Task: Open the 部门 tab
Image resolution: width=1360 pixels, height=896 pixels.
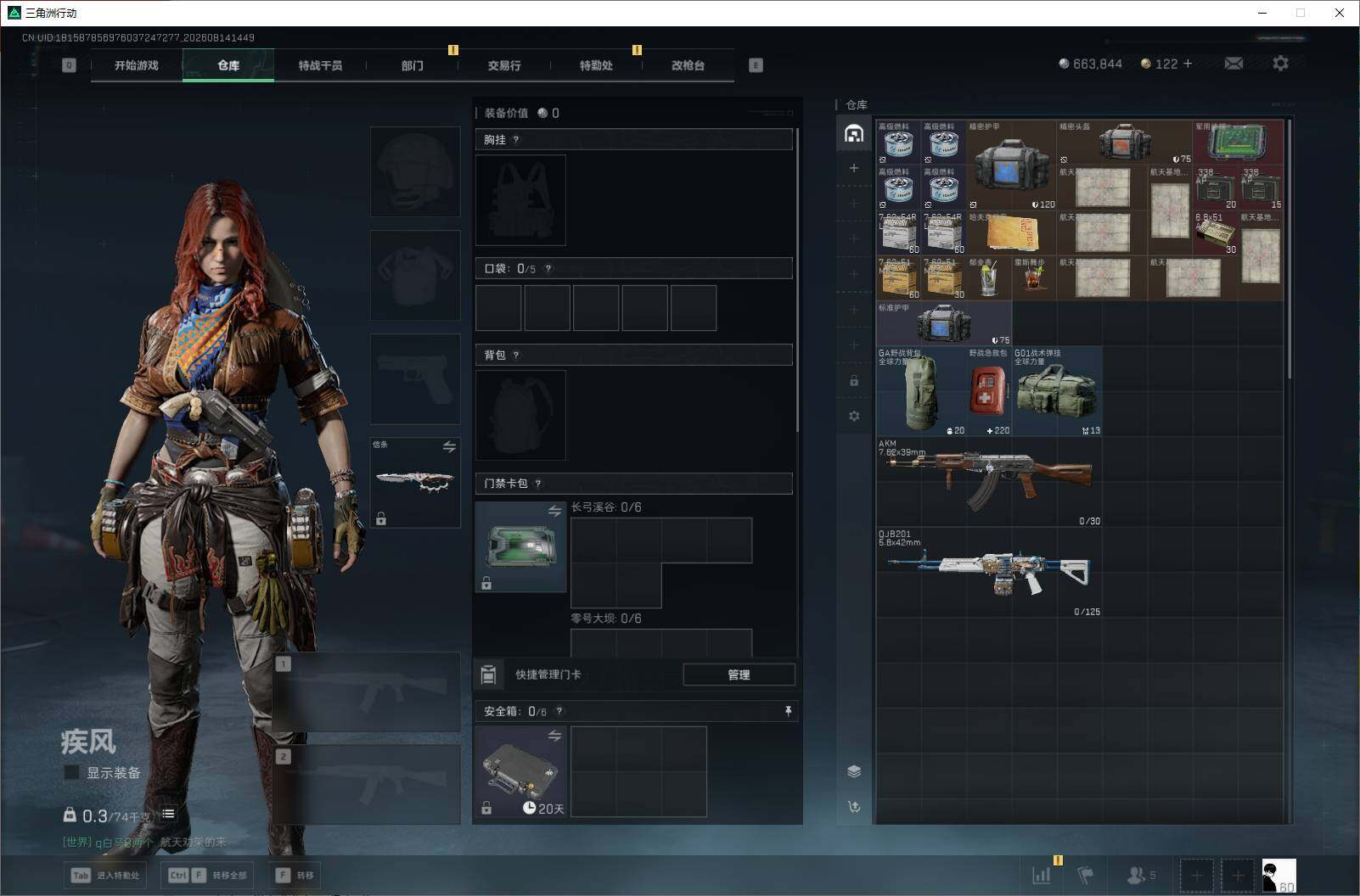Action: [x=413, y=65]
